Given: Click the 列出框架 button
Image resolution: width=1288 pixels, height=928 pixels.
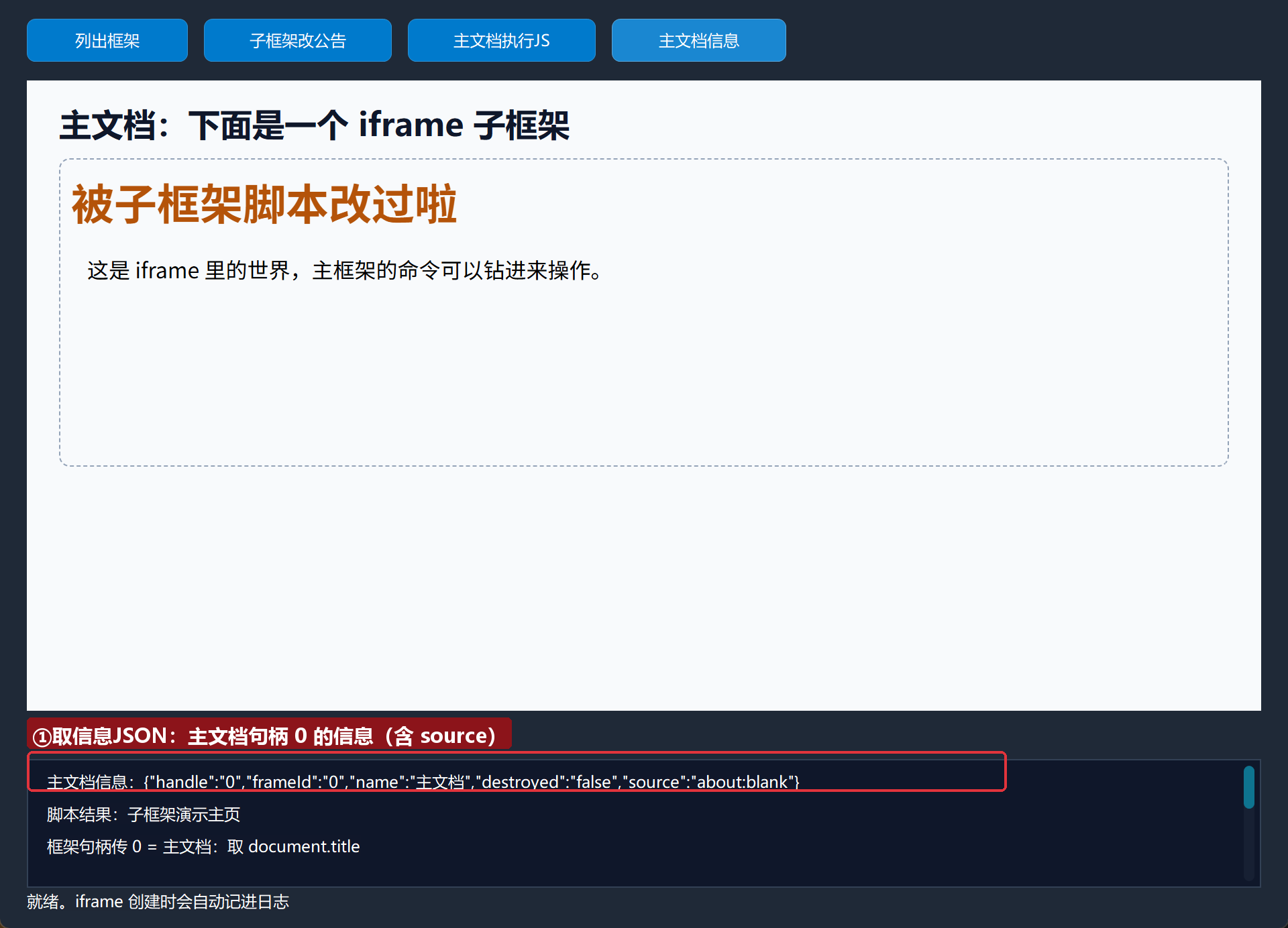Looking at the screenshot, I should click(107, 40).
